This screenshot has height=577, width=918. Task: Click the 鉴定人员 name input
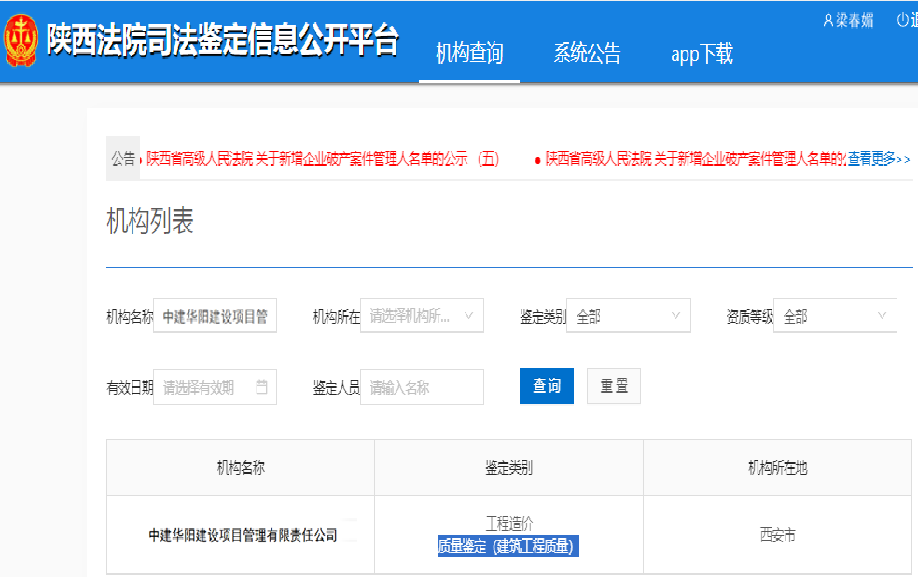pyautogui.click(x=422, y=387)
